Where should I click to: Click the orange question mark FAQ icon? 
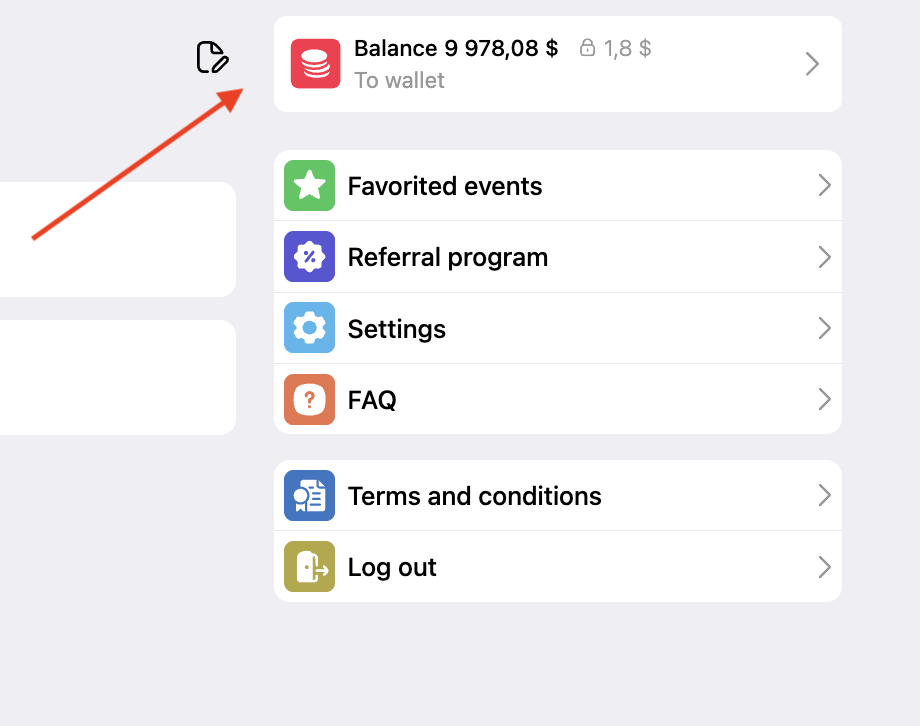pyautogui.click(x=309, y=400)
